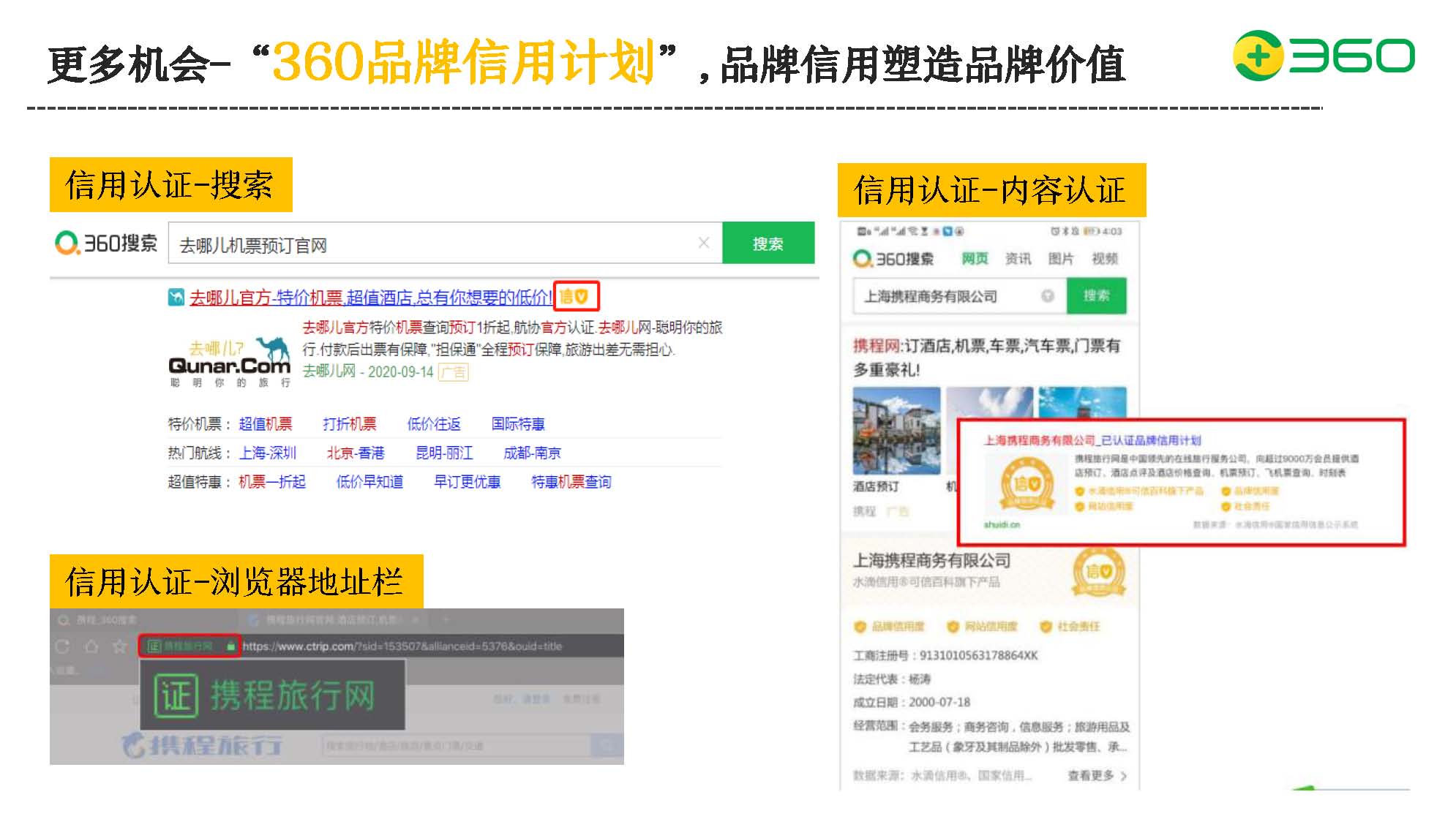Click the 酒店预订 building thumbnail
This screenshot has height=819, width=1456.
896,431
